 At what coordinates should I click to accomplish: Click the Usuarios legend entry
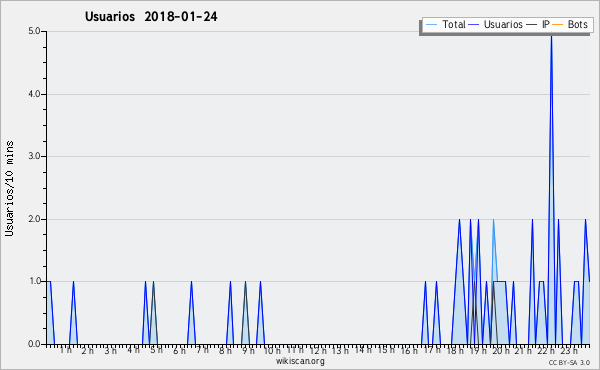496,24
